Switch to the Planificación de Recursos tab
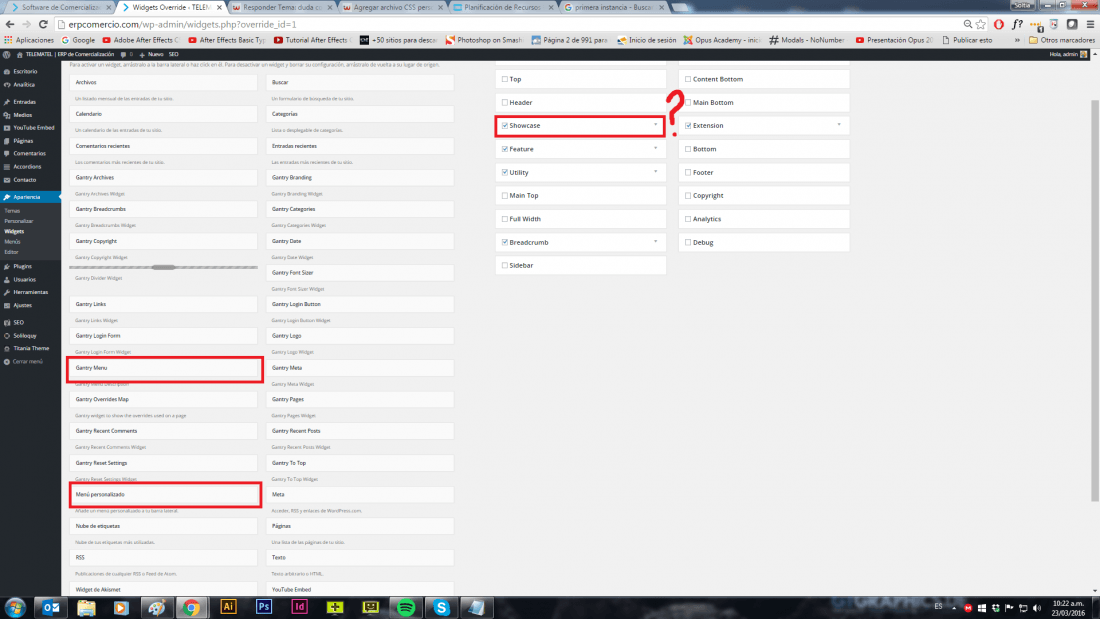 pos(502,7)
